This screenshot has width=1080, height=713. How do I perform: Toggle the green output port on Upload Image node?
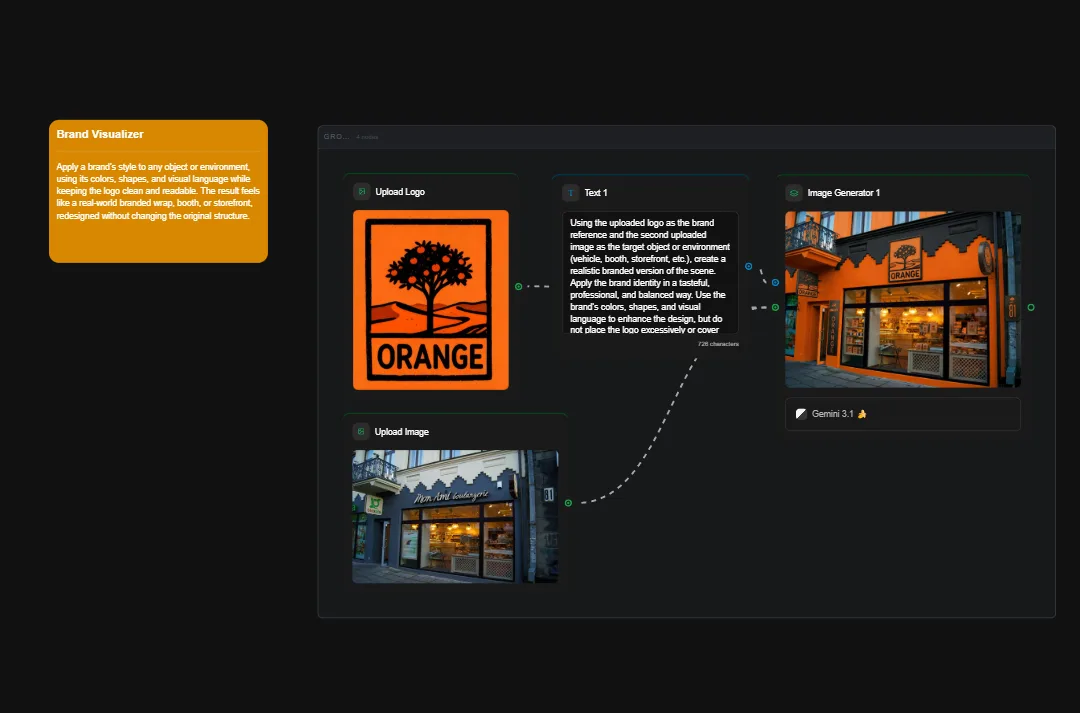click(568, 502)
